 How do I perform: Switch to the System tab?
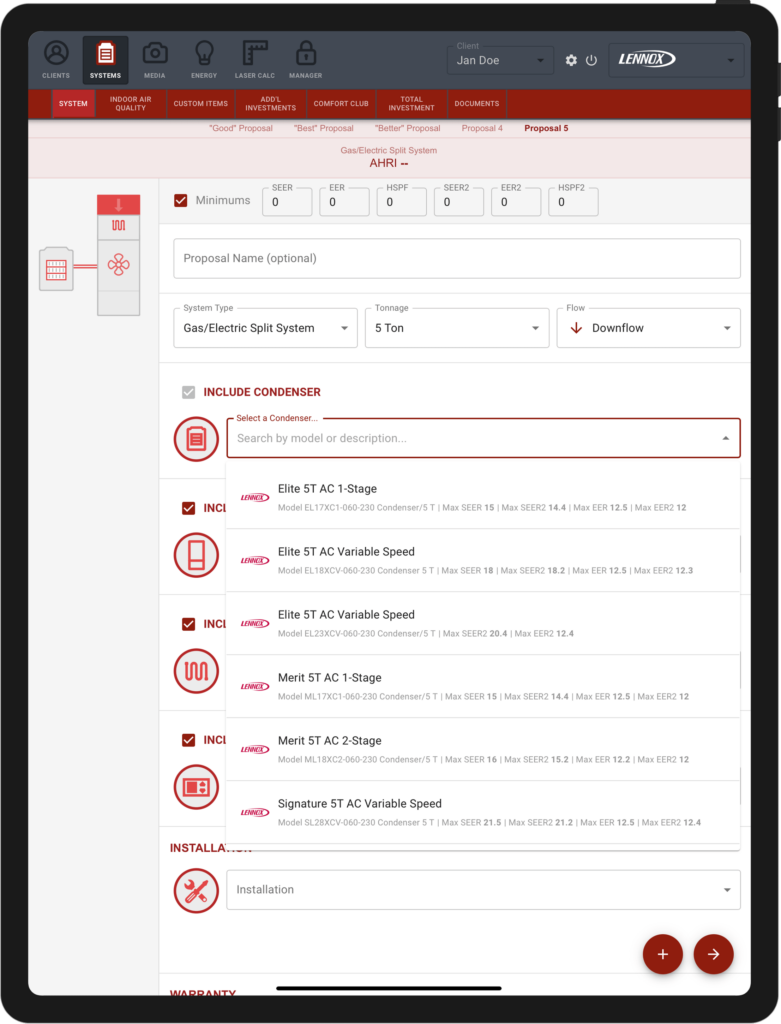[73, 104]
